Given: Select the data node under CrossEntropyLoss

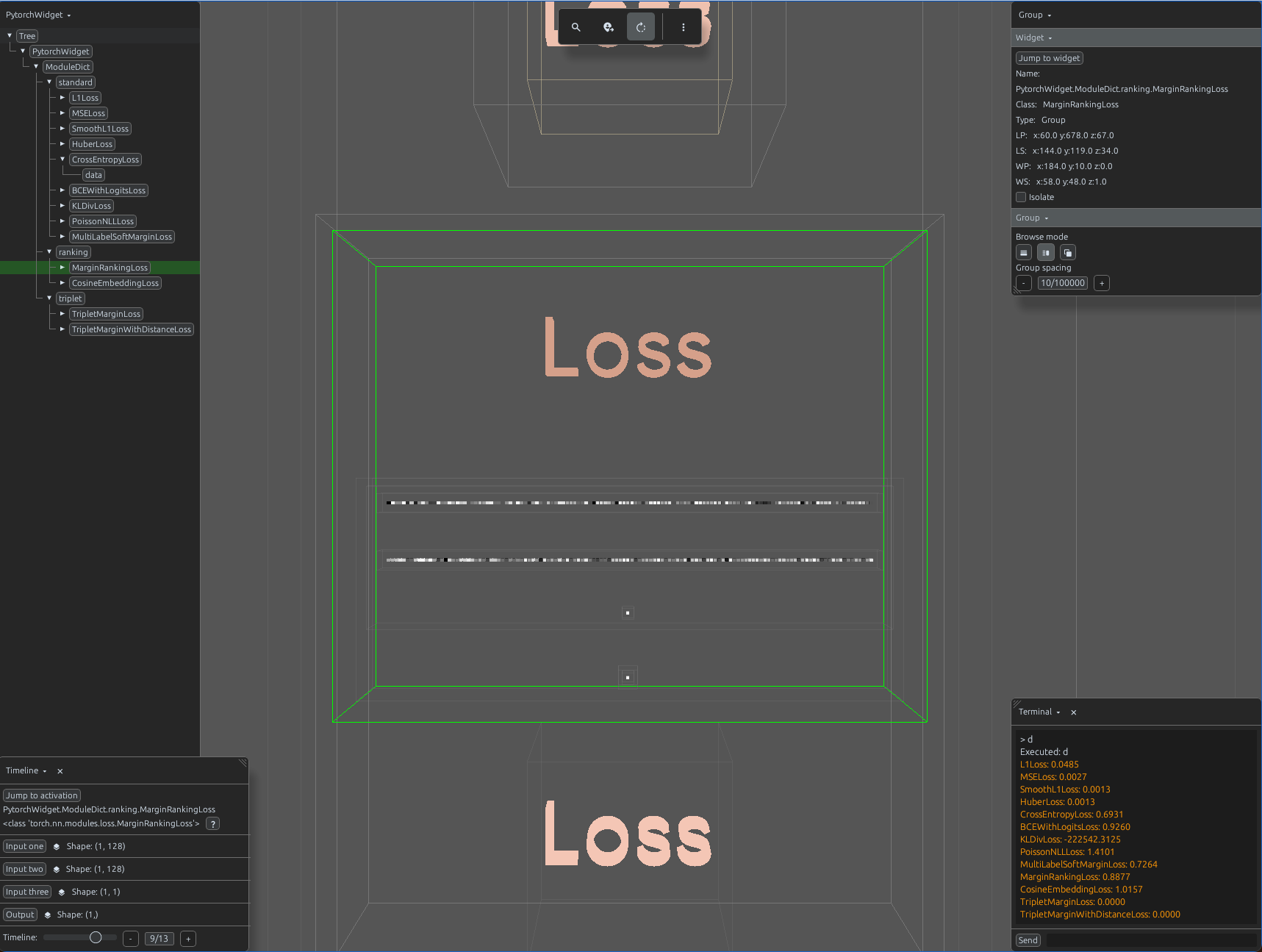Looking at the screenshot, I should pyautogui.click(x=93, y=175).
